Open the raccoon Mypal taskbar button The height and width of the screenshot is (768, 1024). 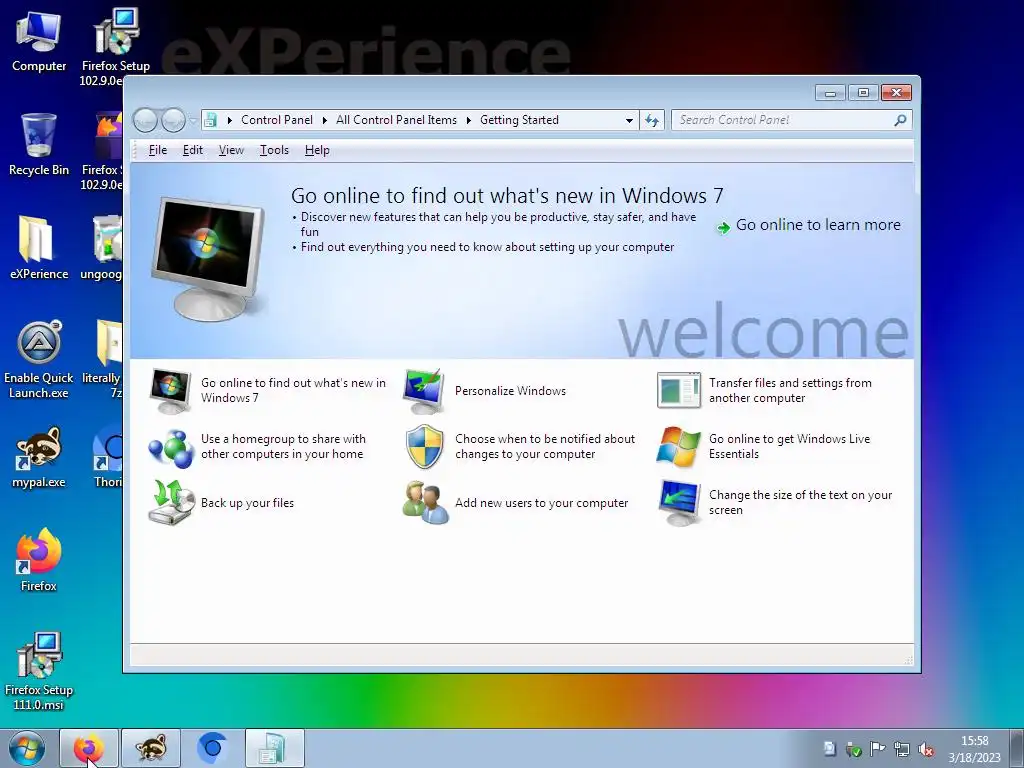pyautogui.click(x=151, y=748)
